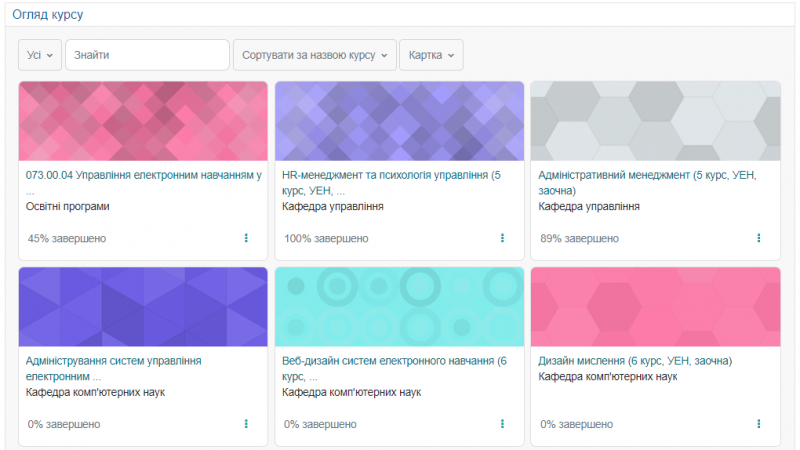Screen dimensions: 800x450
Task: Expand the Усі filter dropdown
Action: pyautogui.click(x=40, y=55)
